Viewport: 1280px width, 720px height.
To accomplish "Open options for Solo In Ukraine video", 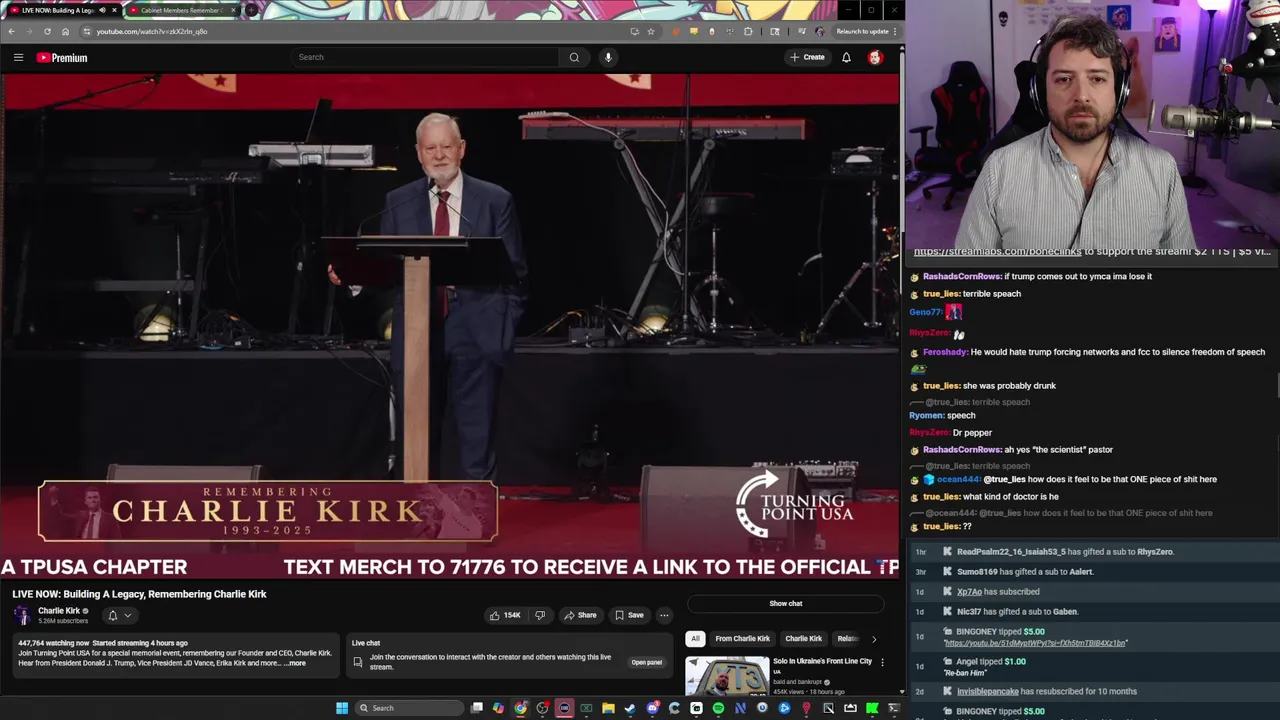I will (882, 662).
